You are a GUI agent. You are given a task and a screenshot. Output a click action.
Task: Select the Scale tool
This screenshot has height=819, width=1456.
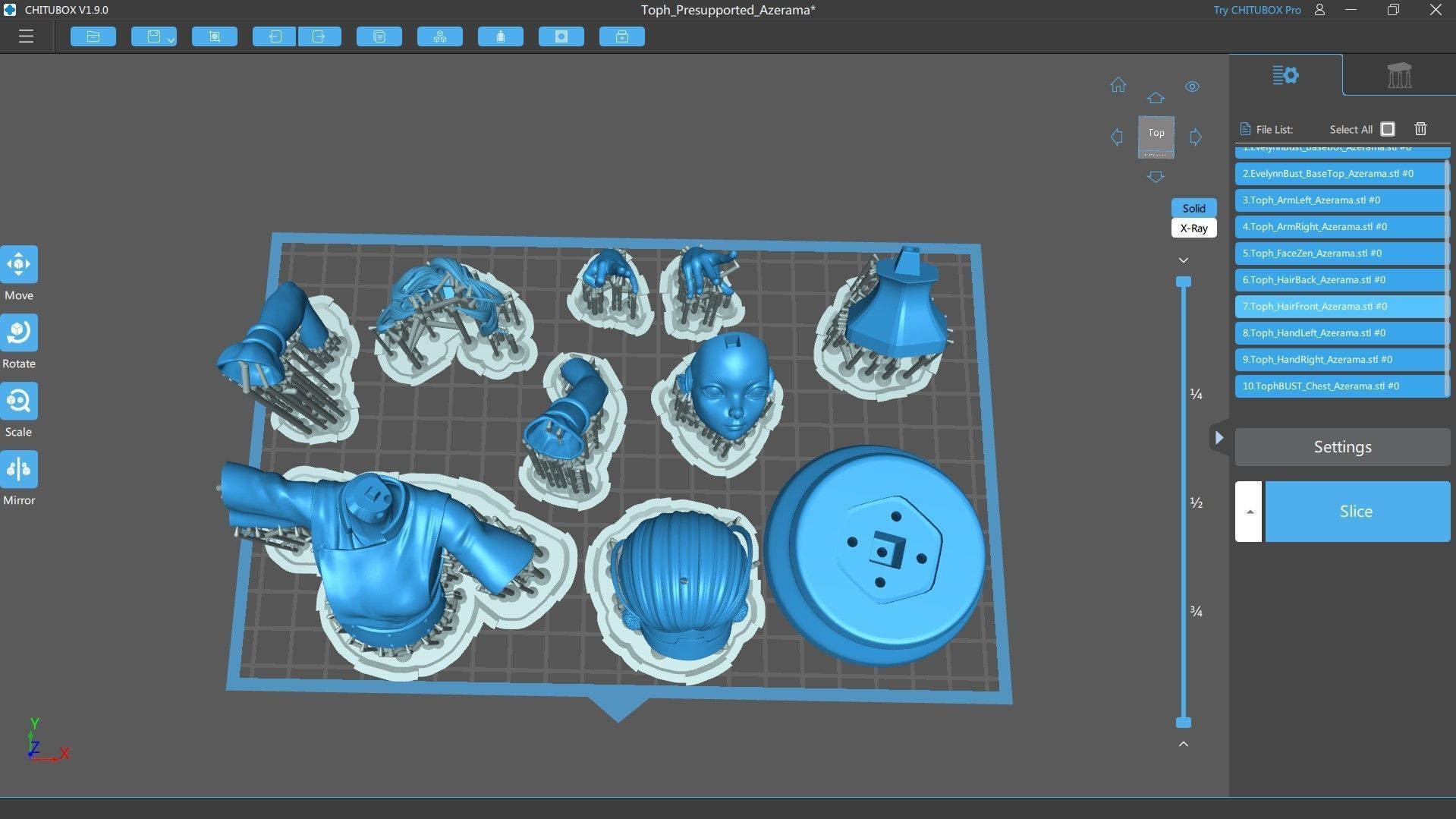19,402
